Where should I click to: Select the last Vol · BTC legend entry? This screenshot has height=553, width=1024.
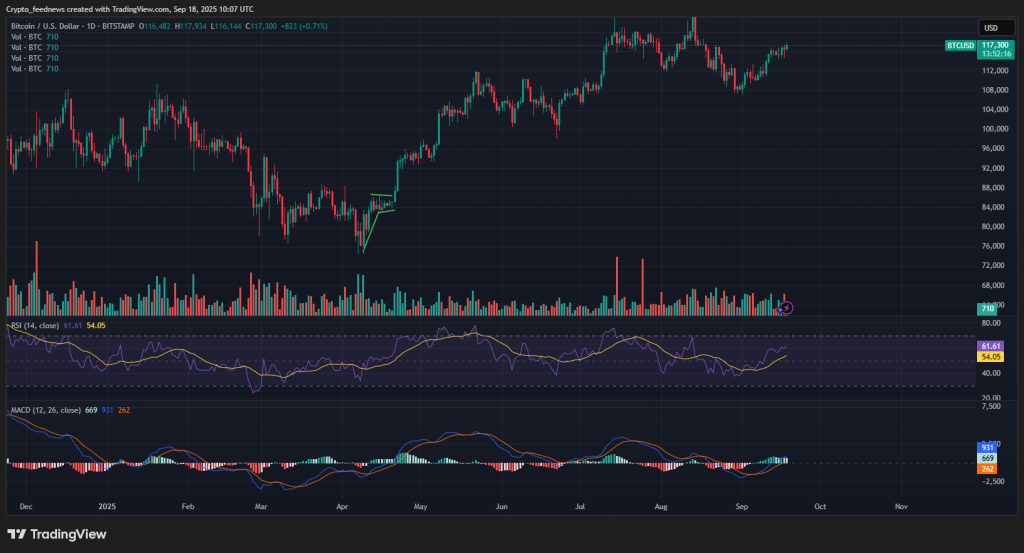[34, 68]
